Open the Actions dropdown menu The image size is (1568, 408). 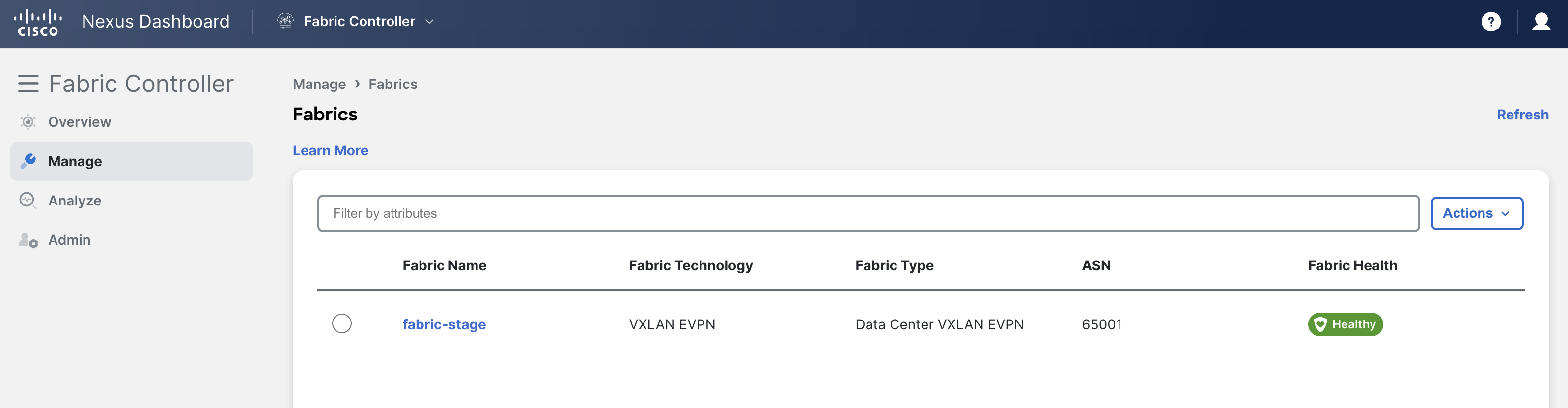(x=1476, y=213)
